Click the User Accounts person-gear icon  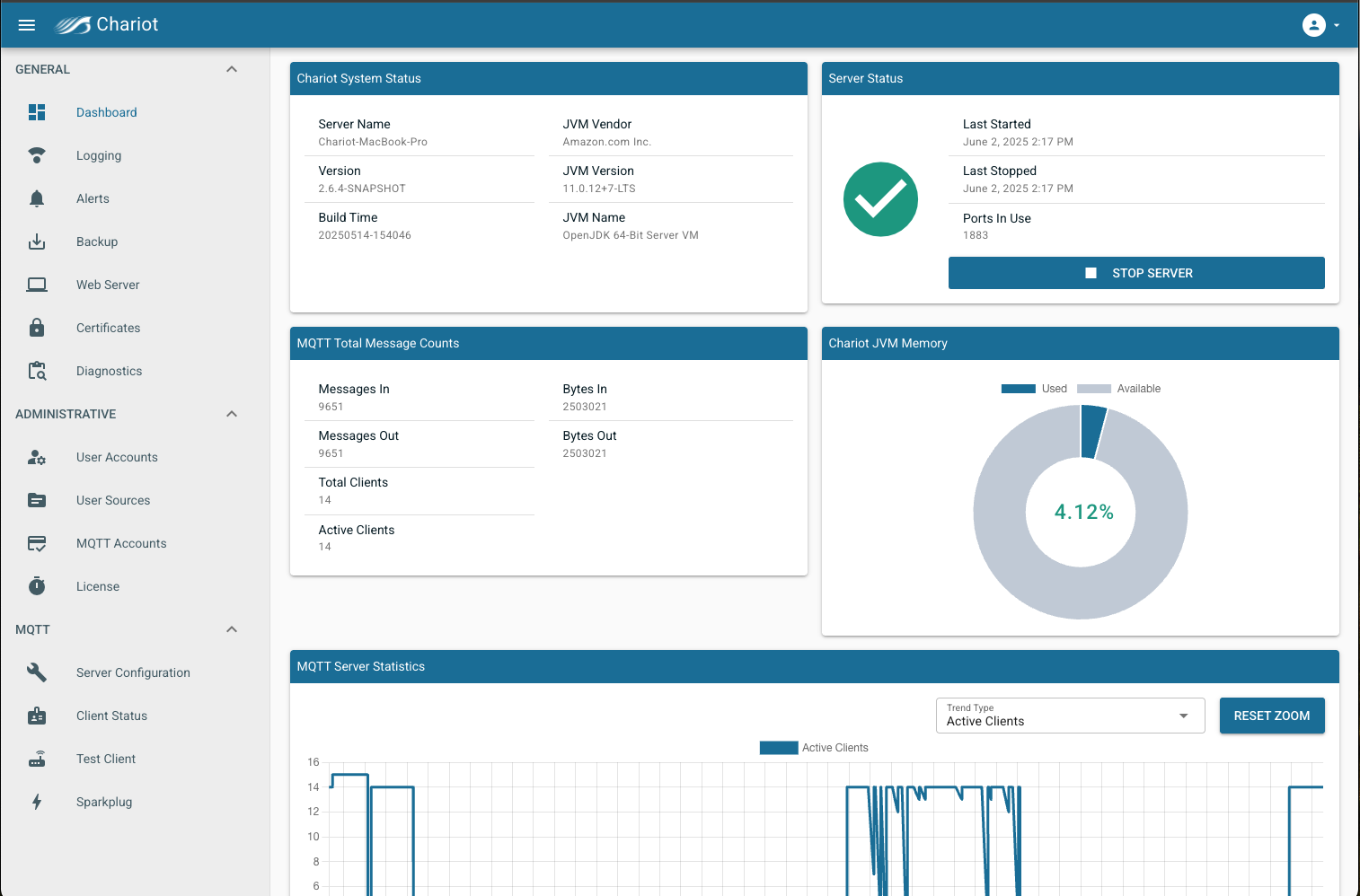[x=37, y=457]
